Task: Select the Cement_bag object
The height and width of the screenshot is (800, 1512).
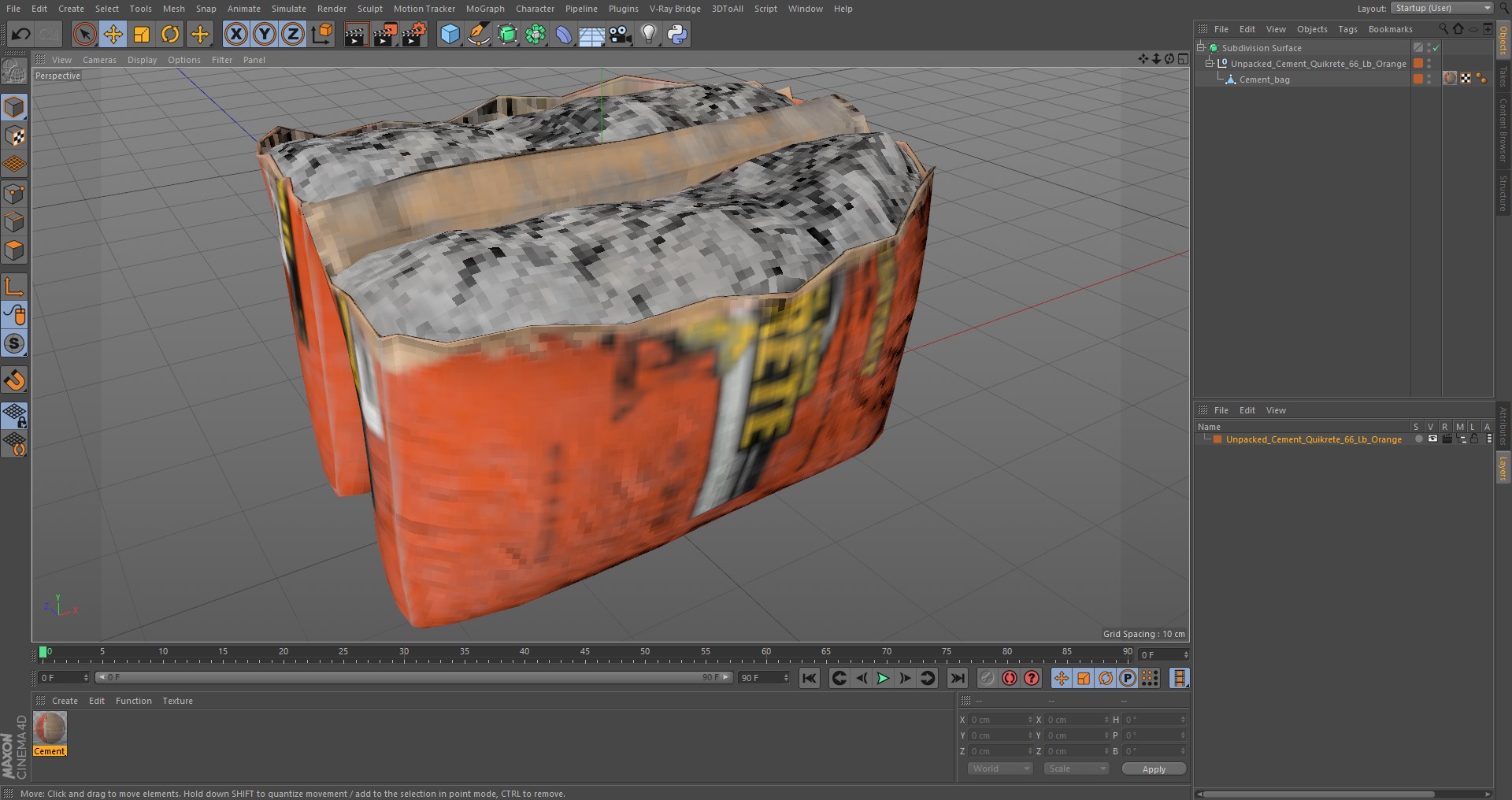Action: pyautogui.click(x=1264, y=80)
